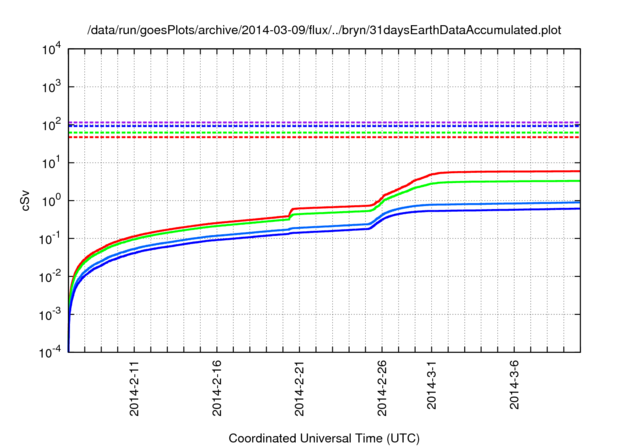Click the plot title file path
This screenshot has height=448, width=640.
click(324, 30)
